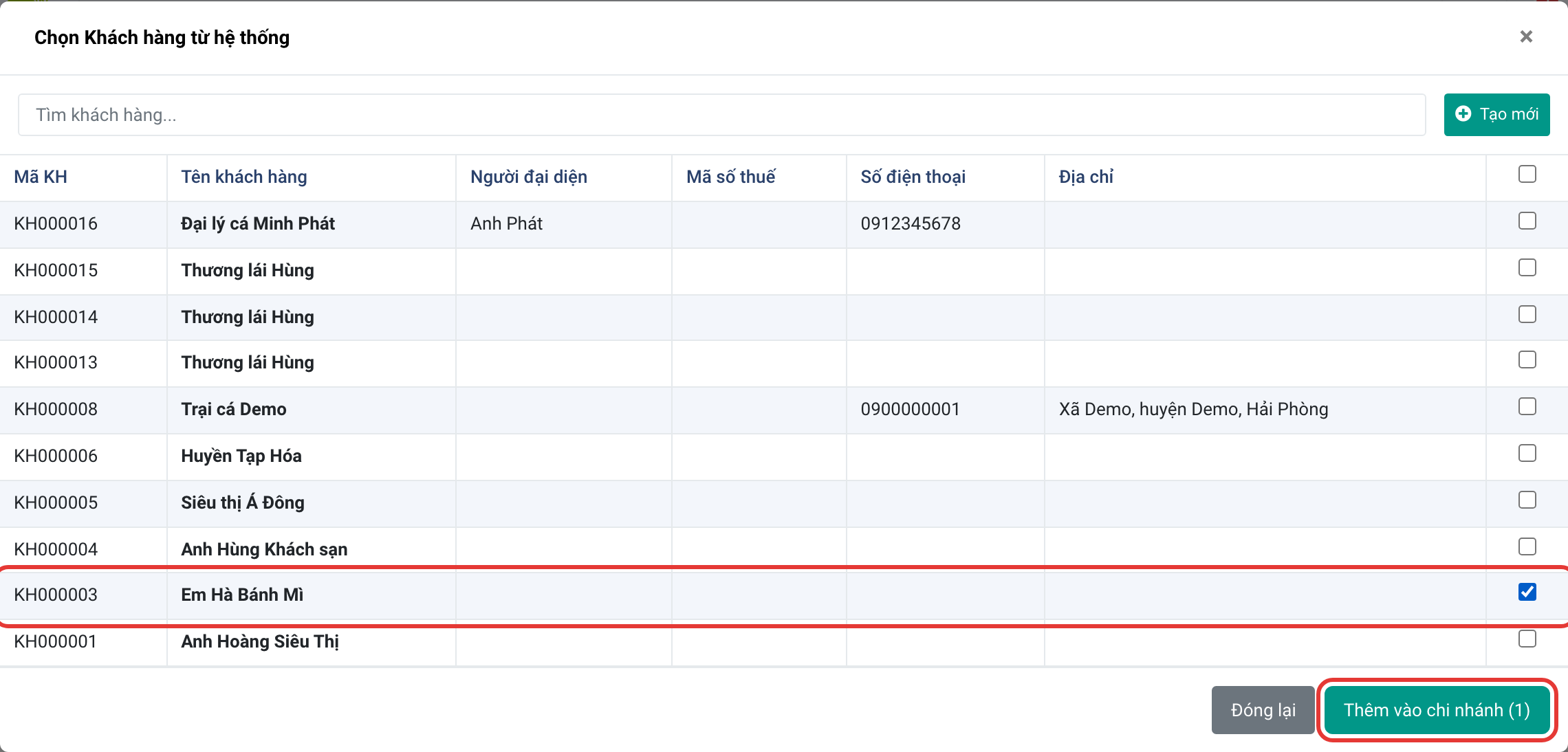Toggle the select-all checkbox in header

pos(1527,174)
